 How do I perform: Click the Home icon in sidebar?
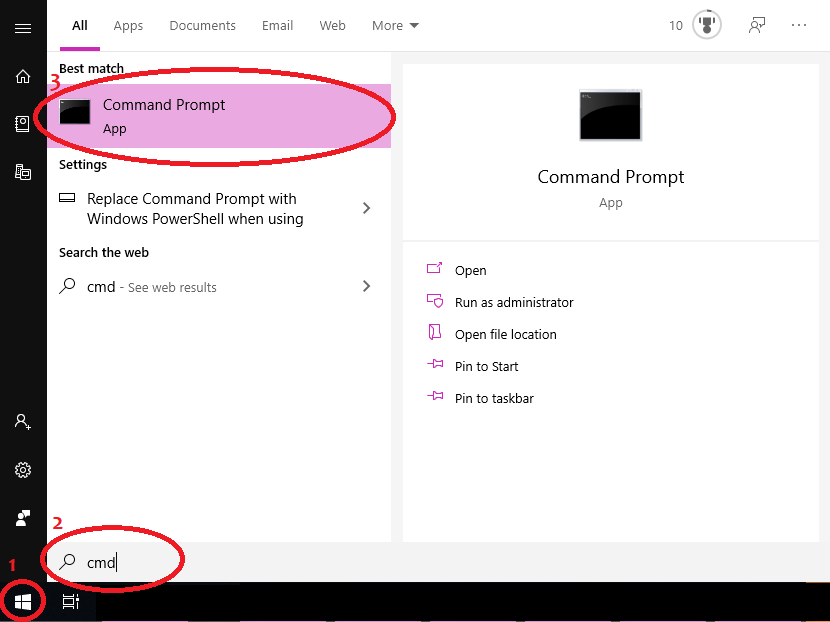pyautogui.click(x=23, y=77)
